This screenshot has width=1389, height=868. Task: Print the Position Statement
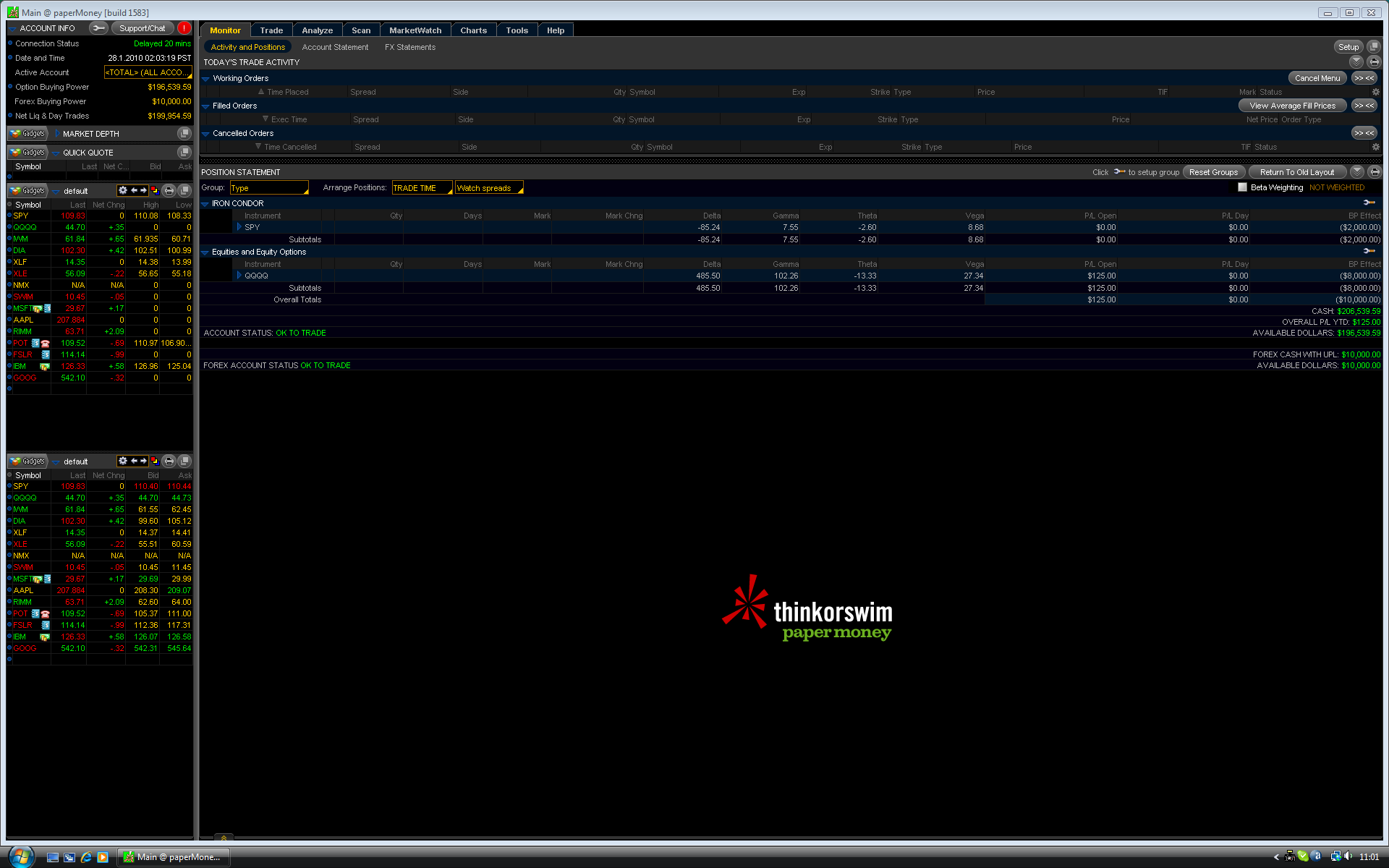pyautogui.click(x=1375, y=172)
